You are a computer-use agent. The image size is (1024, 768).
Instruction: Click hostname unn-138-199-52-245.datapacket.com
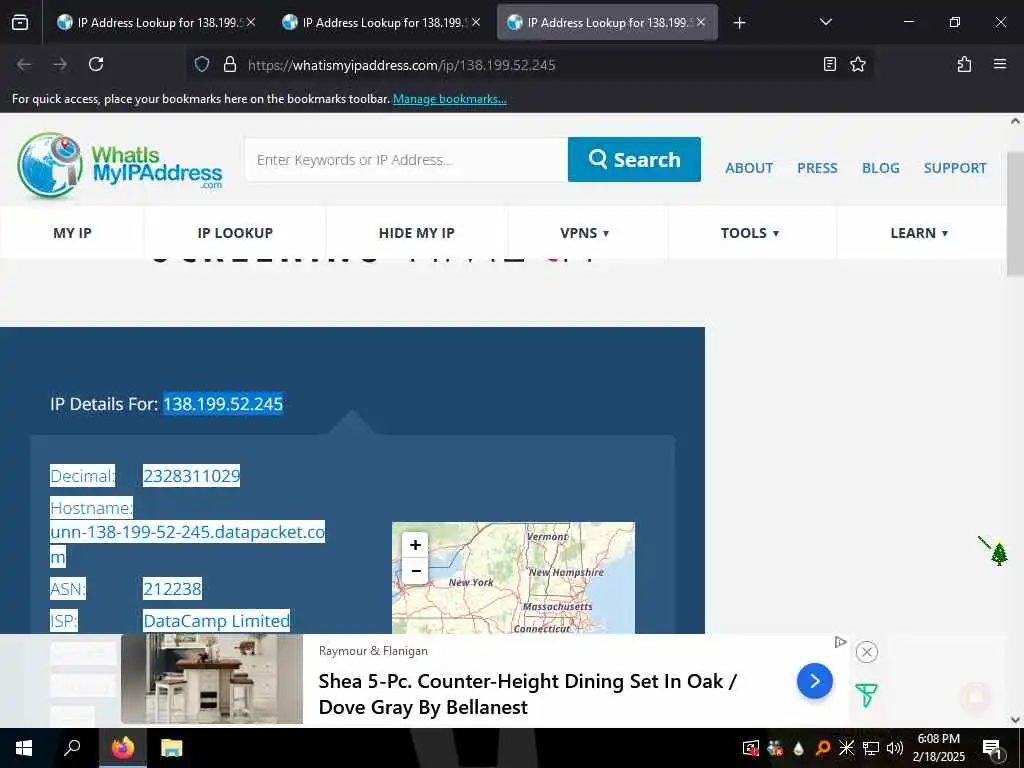187,544
